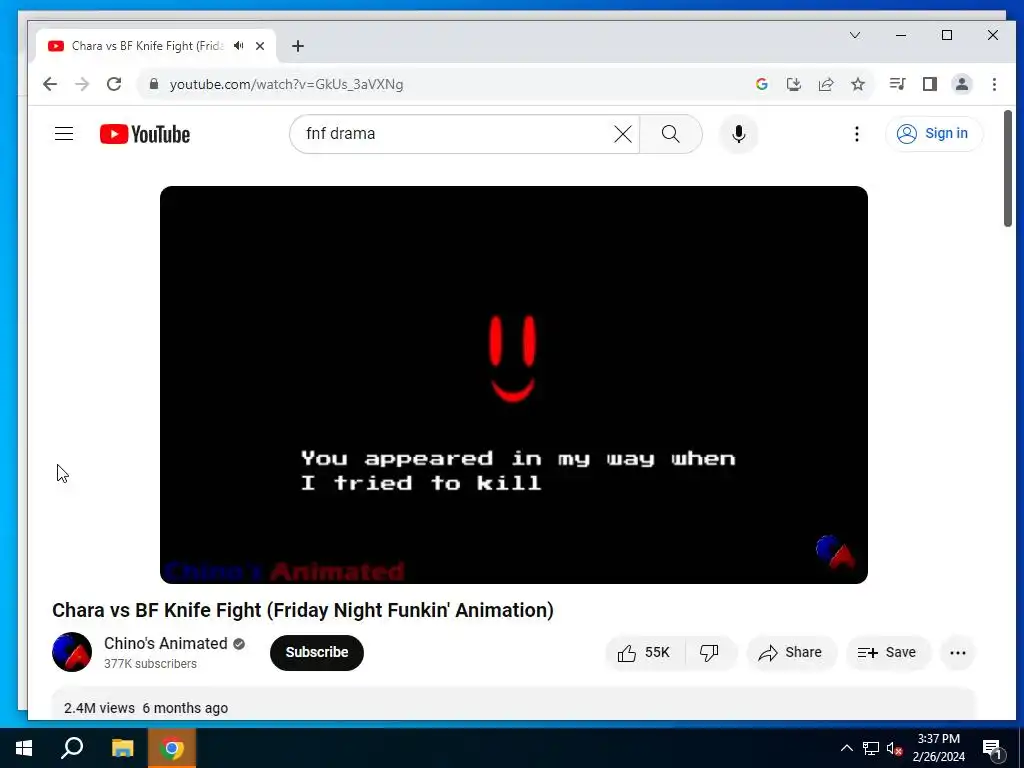Viewport: 1024px width, 768px height.
Task: Open the YouTube hamburger guide menu
Action: tap(64, 134)
